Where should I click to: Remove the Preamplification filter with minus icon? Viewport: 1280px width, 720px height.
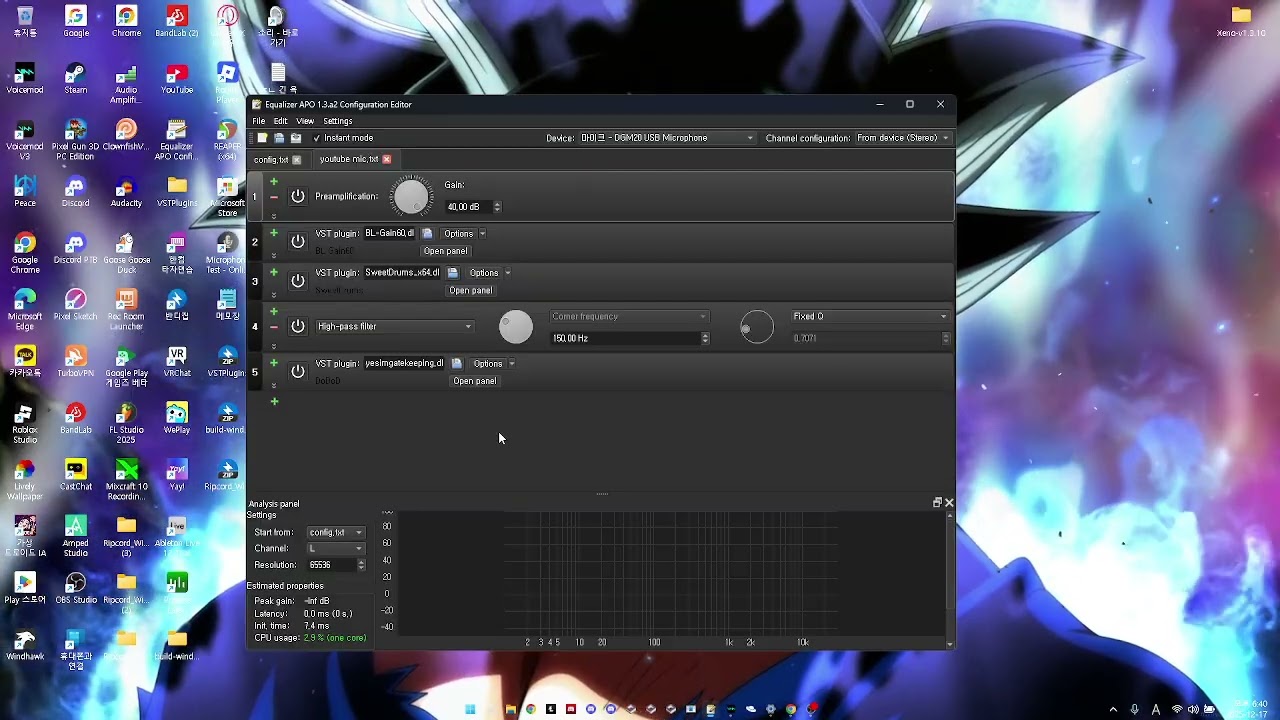click(x=274, y=198)
